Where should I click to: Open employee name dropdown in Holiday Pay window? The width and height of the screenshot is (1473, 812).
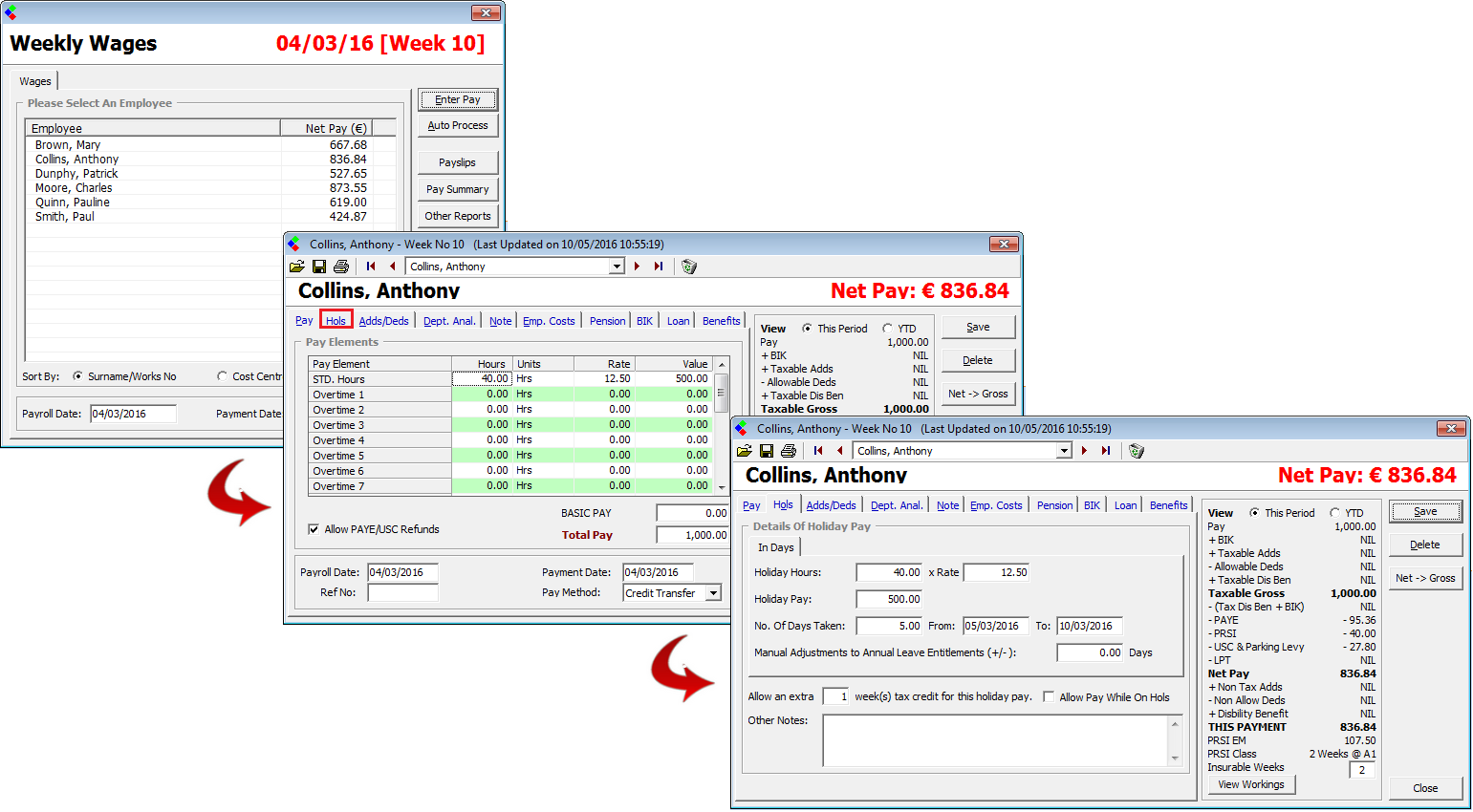coord(1064,451)
